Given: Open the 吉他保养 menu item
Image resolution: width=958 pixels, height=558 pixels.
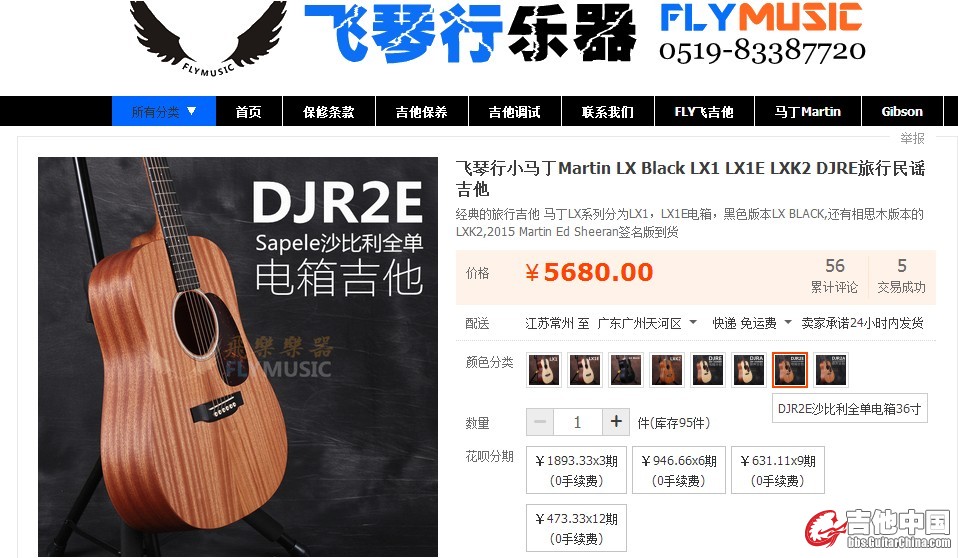Looking at the screenshot, I should 422,112.
